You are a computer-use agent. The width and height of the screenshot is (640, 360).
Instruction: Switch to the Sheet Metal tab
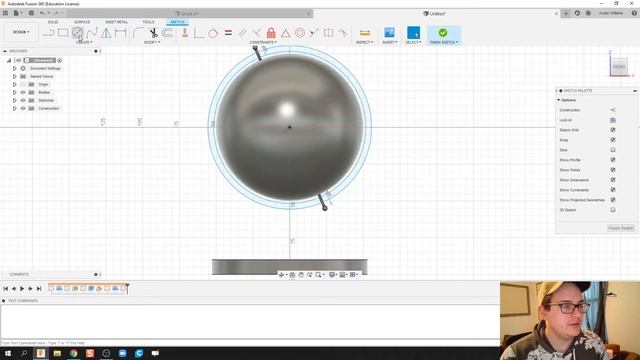pyautogui.click(x=117, y=22)
